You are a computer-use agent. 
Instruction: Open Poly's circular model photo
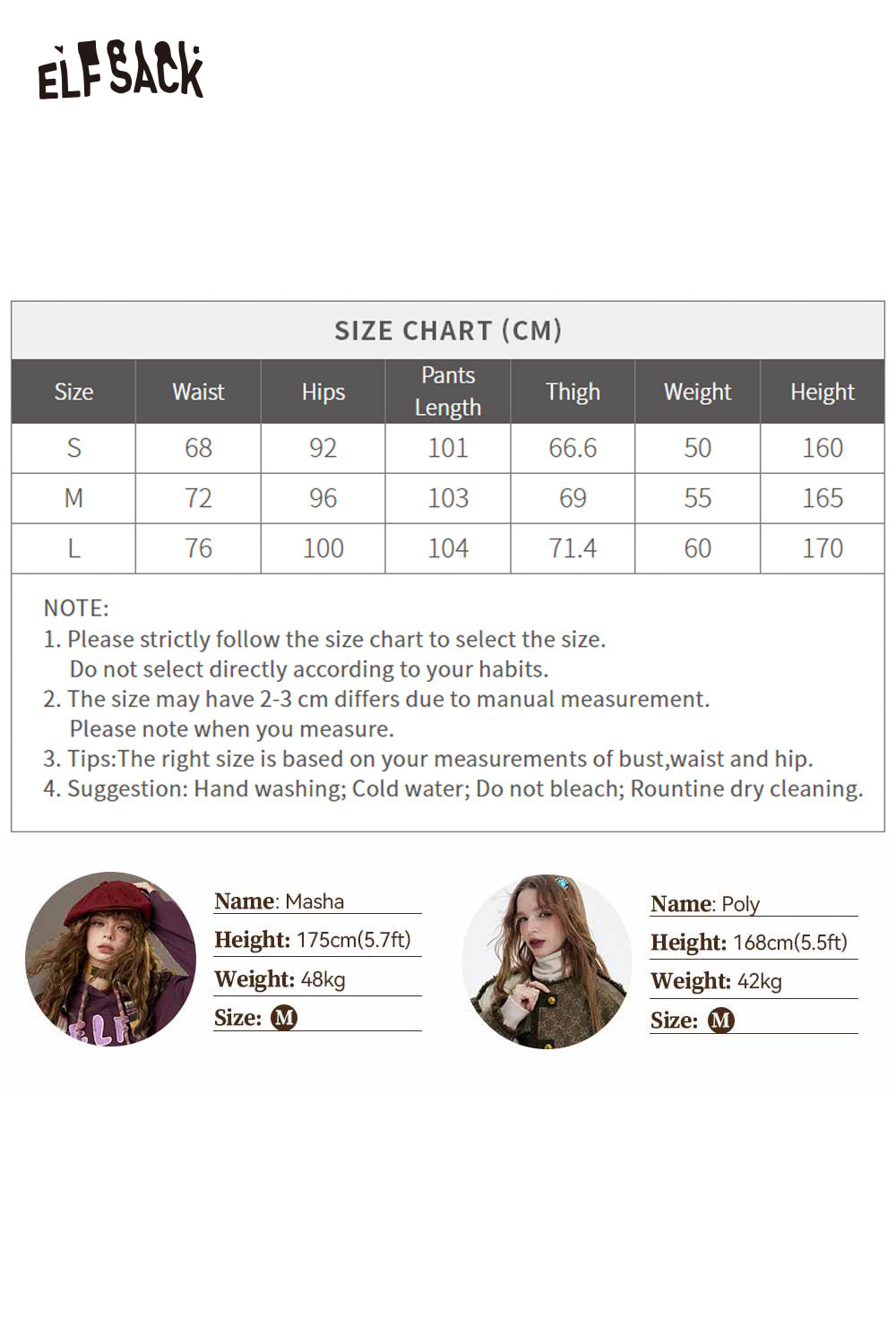pyautogui.click(x=547, y=961)
